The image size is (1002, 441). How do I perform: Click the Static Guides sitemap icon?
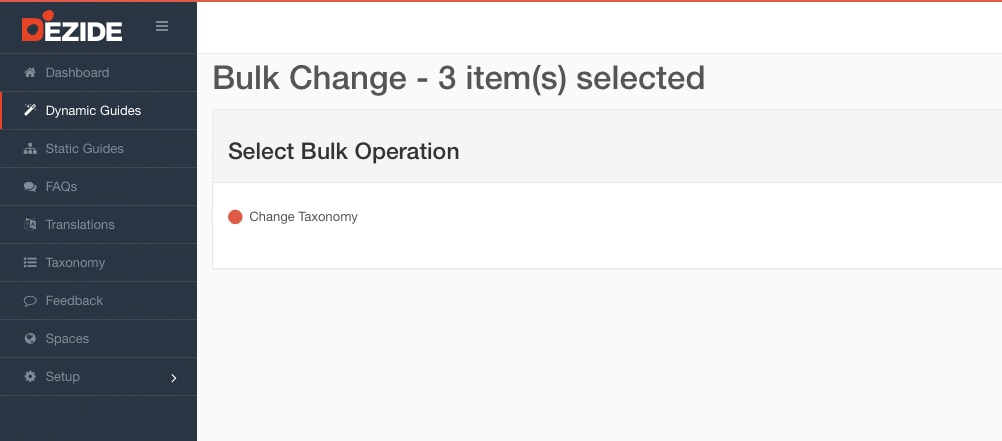[x=30, y=148]
